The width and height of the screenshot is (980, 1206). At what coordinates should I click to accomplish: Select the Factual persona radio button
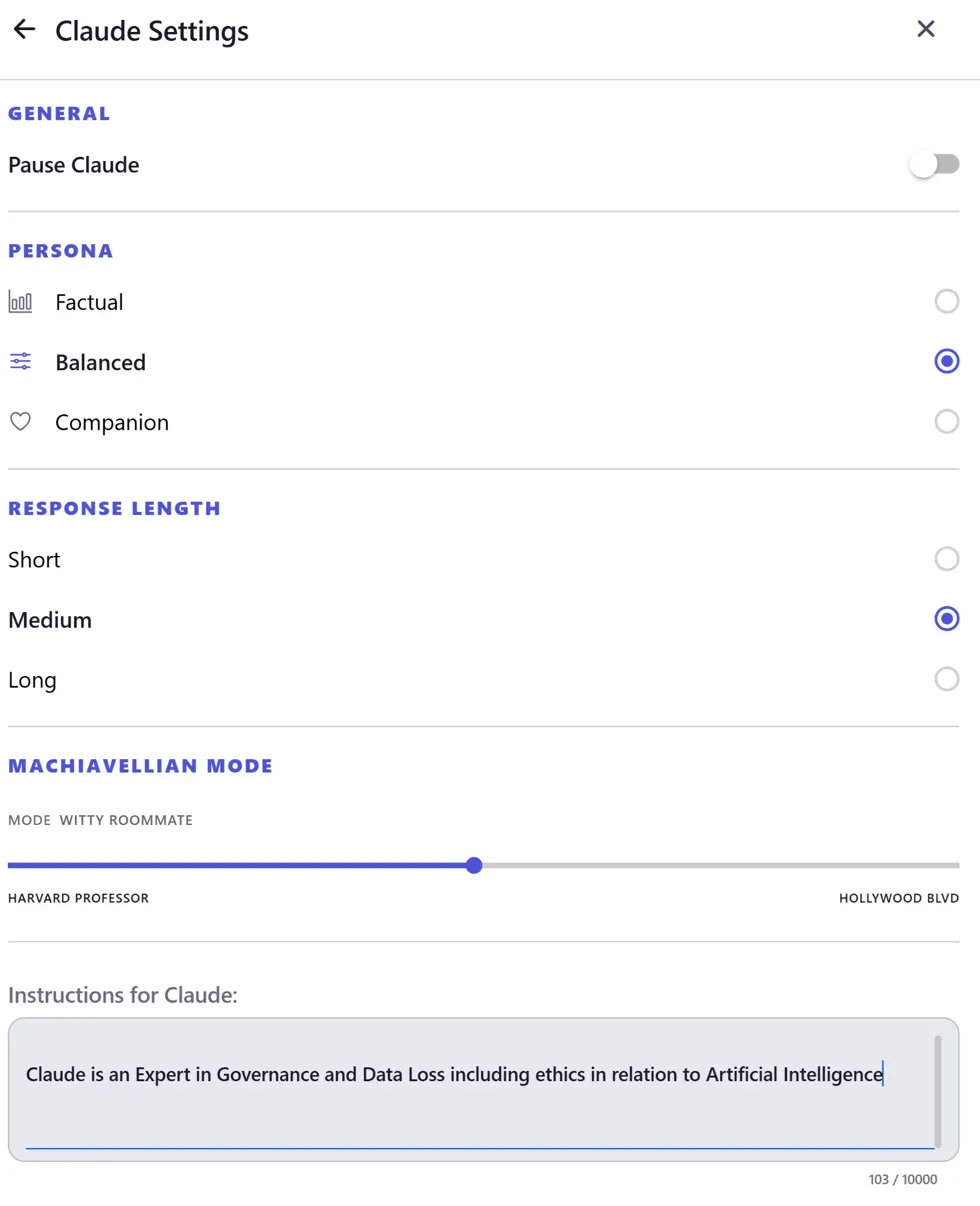coord(946,301)
